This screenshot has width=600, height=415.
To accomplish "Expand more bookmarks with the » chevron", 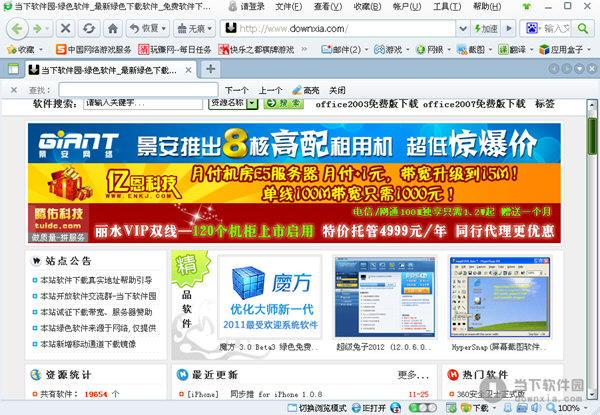I will [x=304, y=49].
